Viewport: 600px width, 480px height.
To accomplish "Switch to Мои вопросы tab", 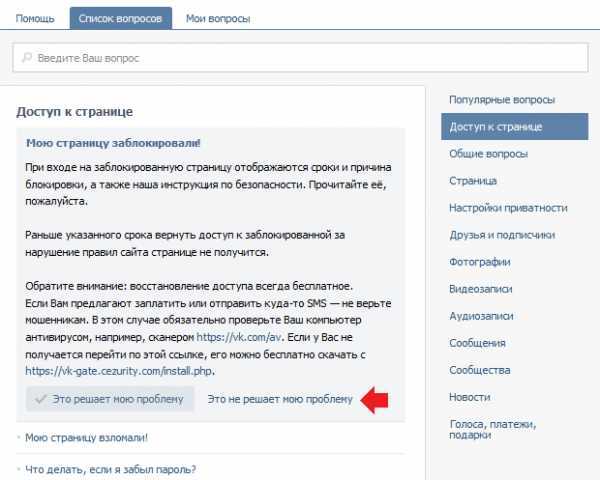I will point(218,18).
